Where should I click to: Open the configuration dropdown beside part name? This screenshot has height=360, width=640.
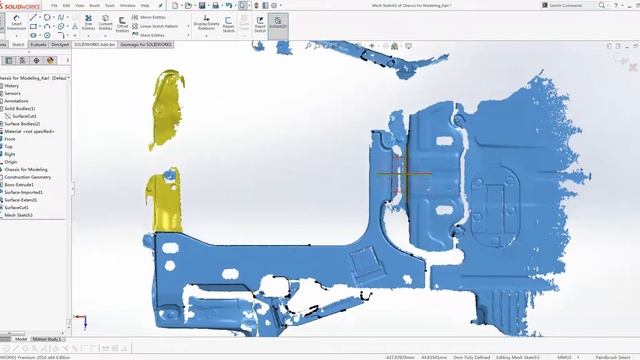69,78
